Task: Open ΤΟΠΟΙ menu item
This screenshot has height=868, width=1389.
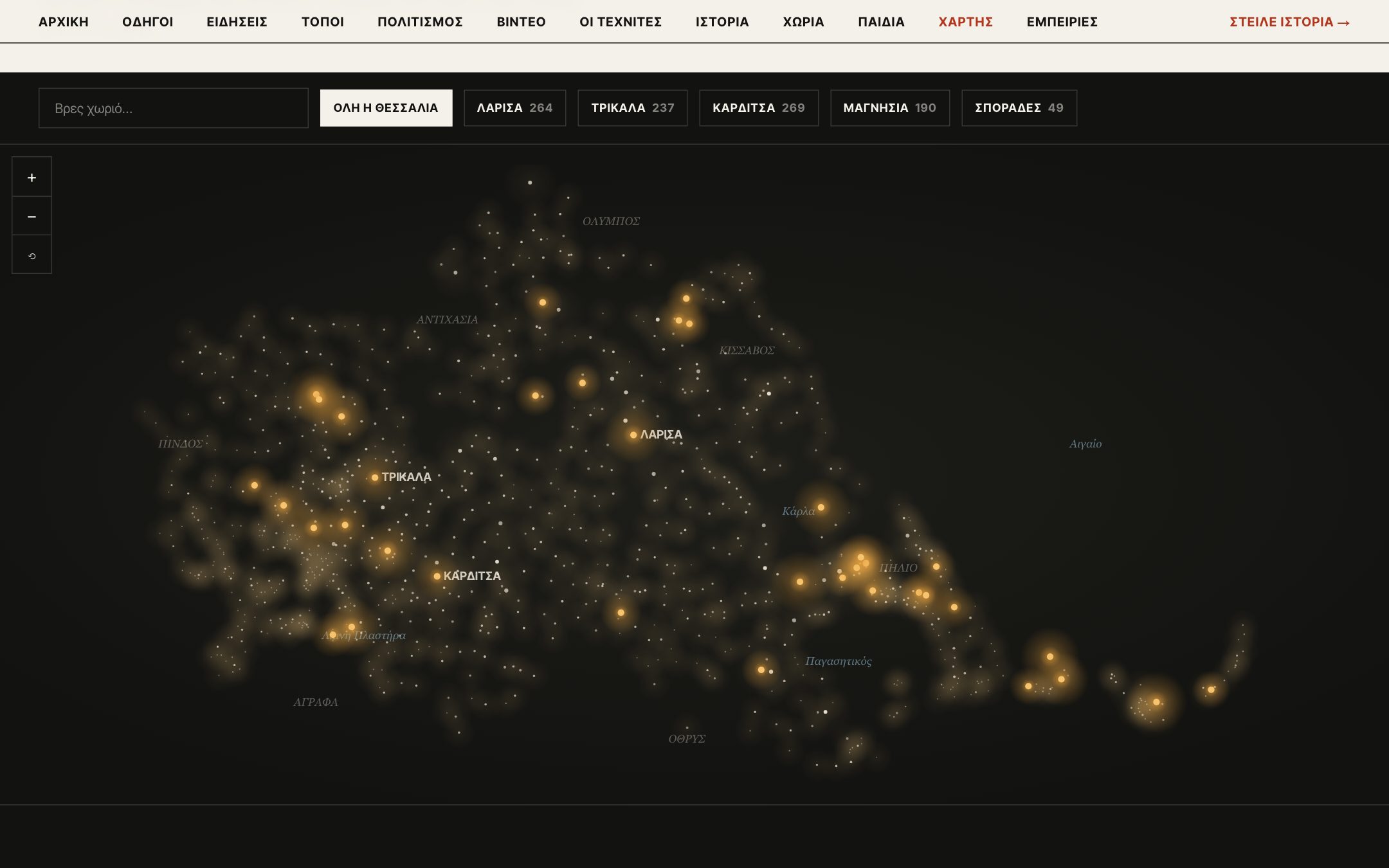Action: coord(323,22)
